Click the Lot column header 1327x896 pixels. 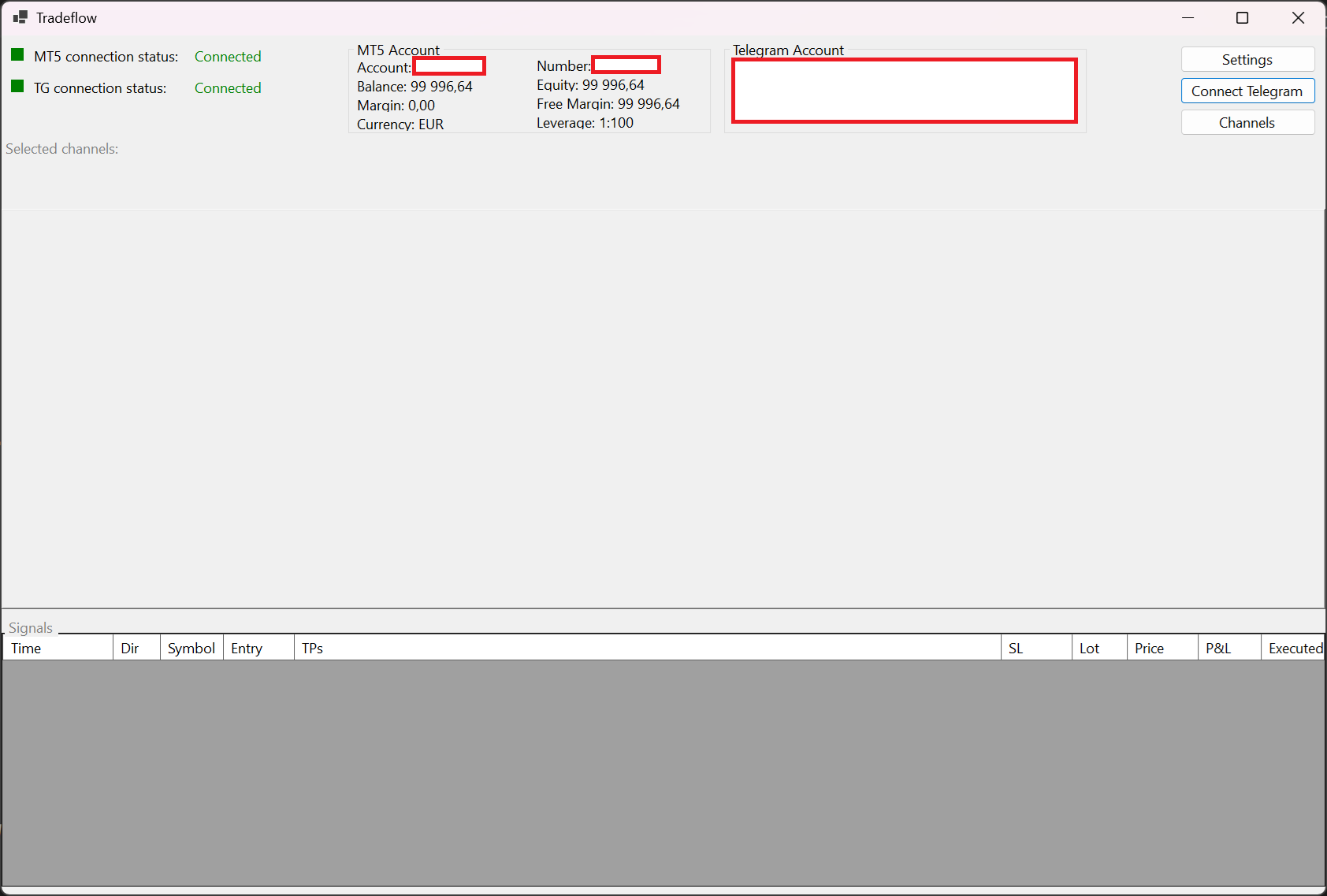pos(1099,648)
